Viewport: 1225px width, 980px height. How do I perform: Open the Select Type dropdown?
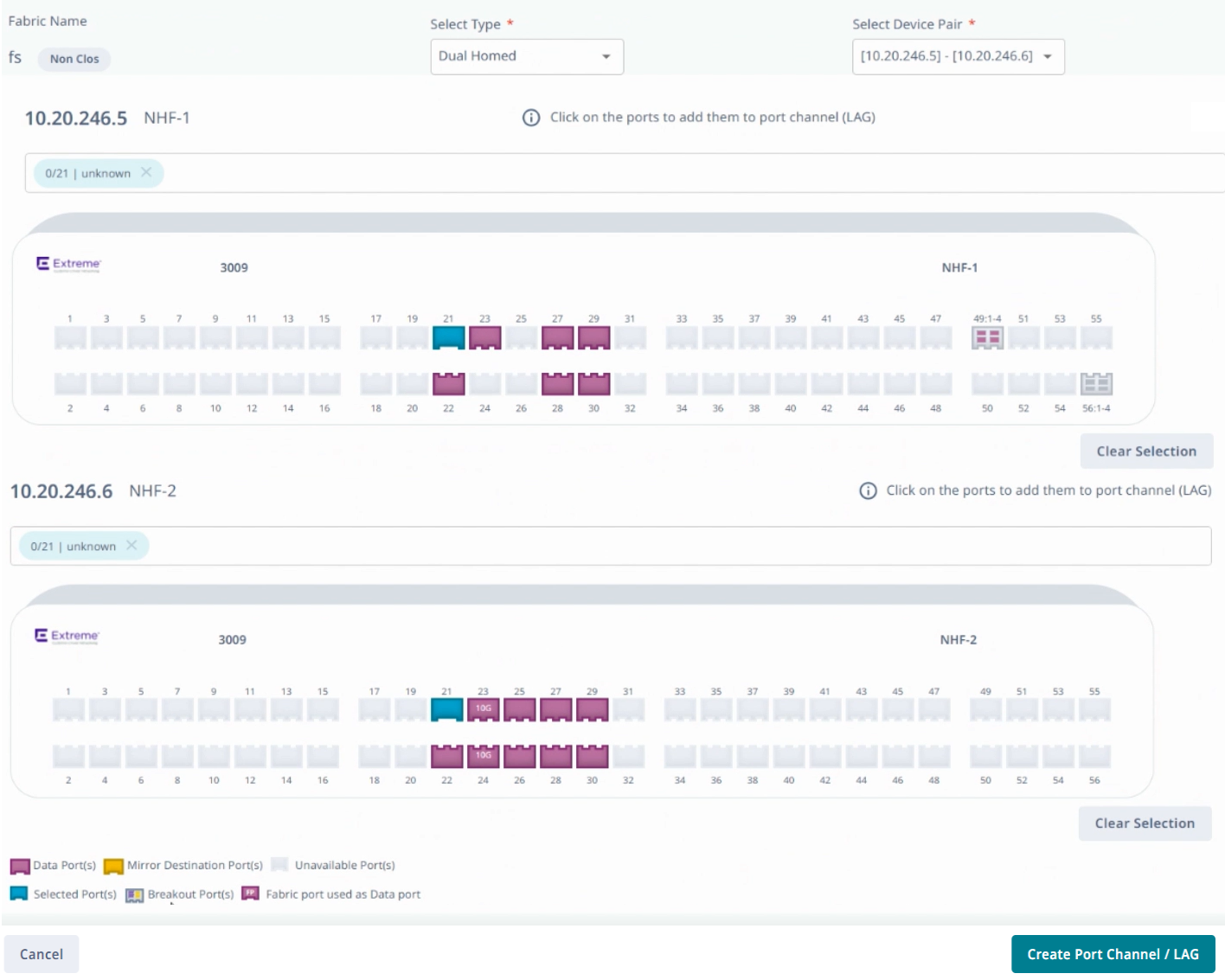(527, 56)
